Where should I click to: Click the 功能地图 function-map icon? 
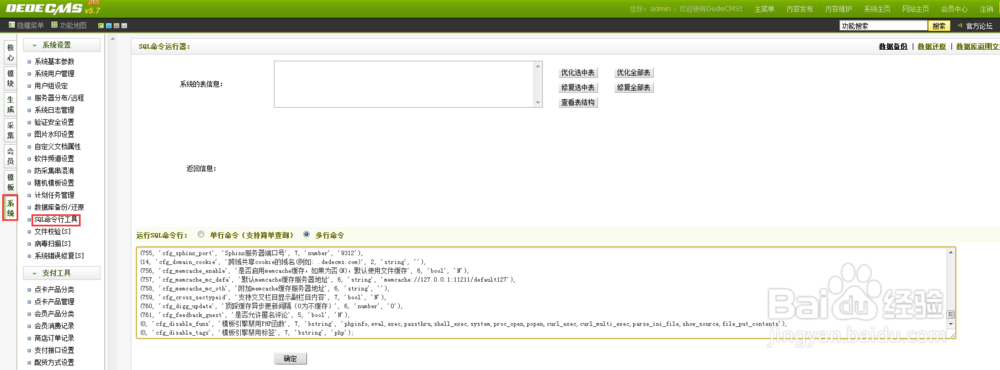(54, 26)
